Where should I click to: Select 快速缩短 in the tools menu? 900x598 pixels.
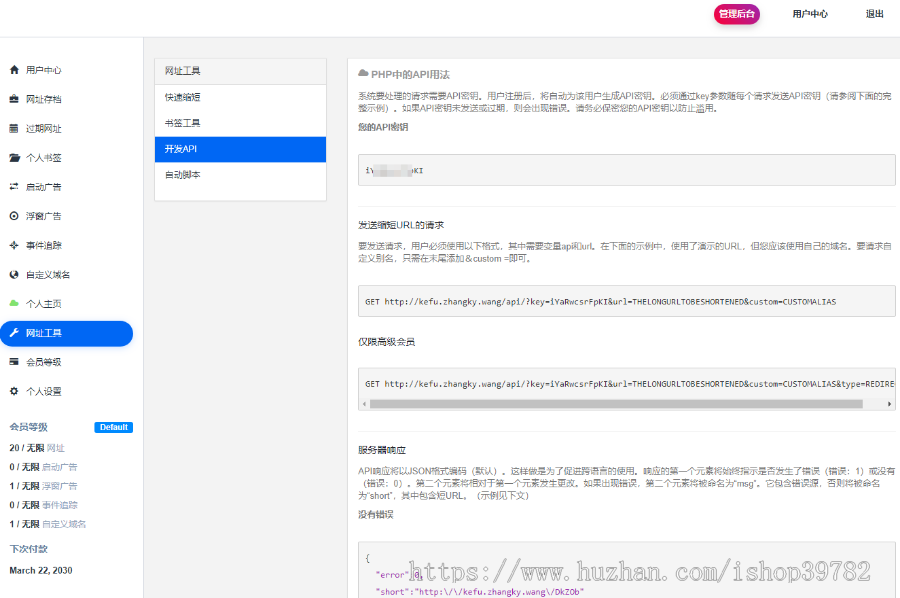point(183,97)
